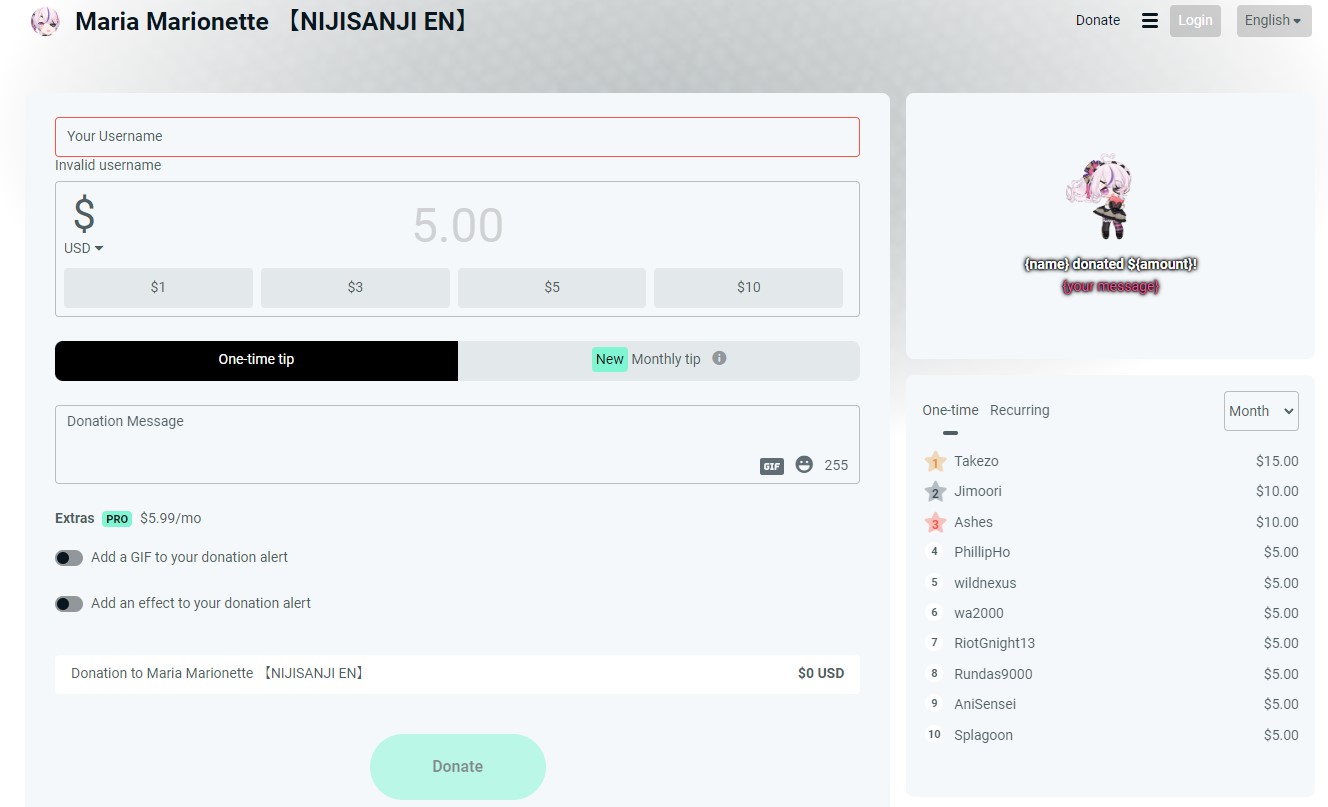The image size is (1328, 807).
Task: Click the 255 character counter
Action: pos(836,465)
